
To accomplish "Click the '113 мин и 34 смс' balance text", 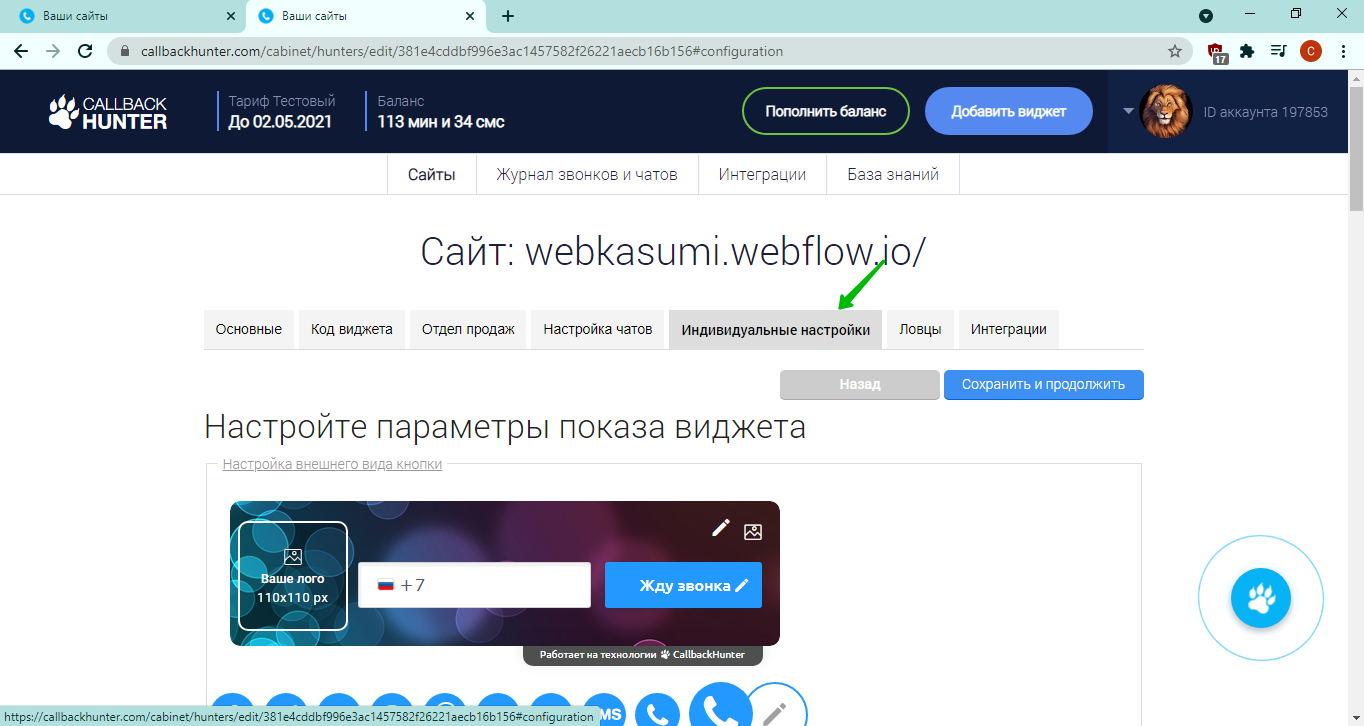I will [x=441, y=122].
